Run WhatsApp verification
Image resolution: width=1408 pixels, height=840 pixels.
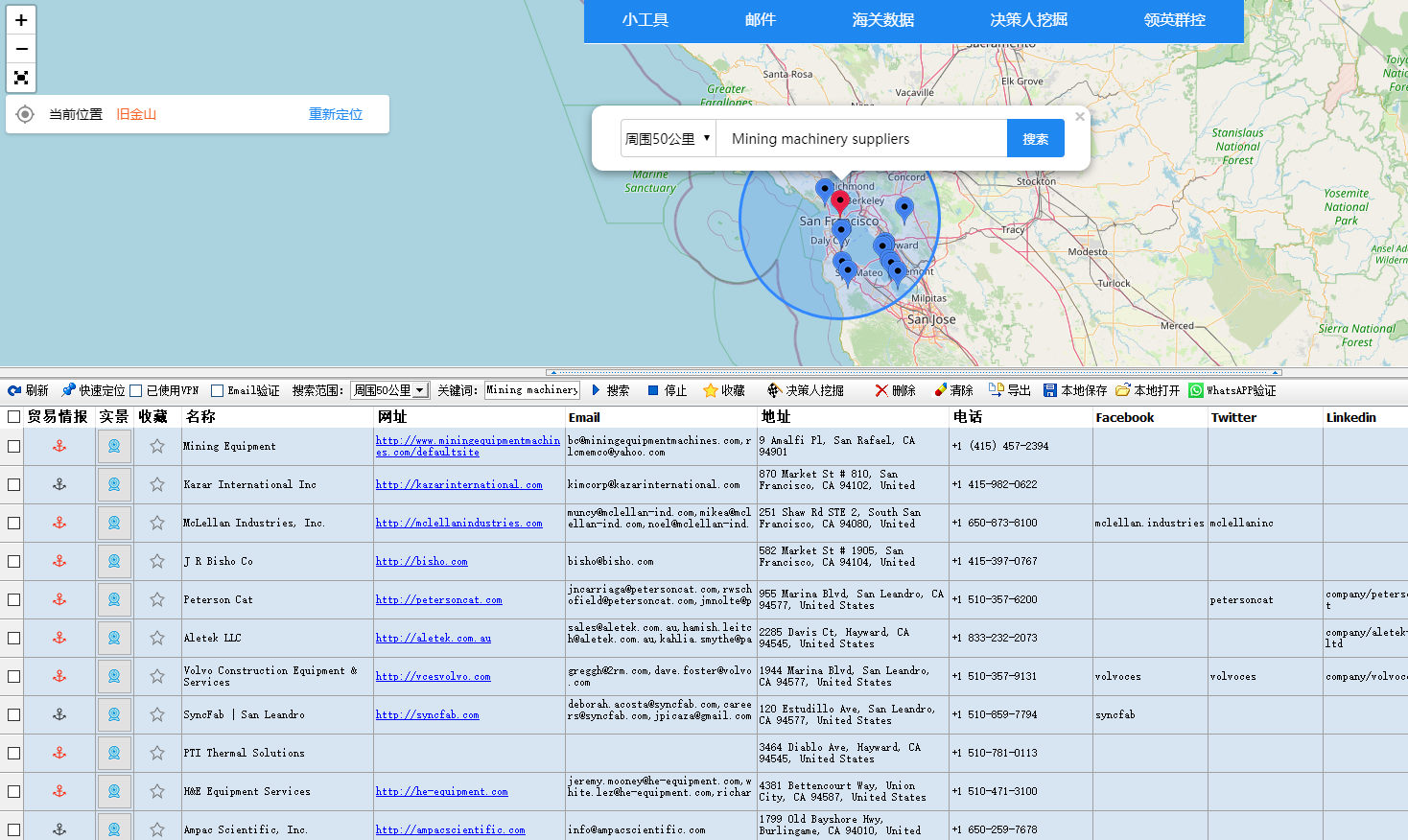pyautogui.click(x=1232, y=390)
